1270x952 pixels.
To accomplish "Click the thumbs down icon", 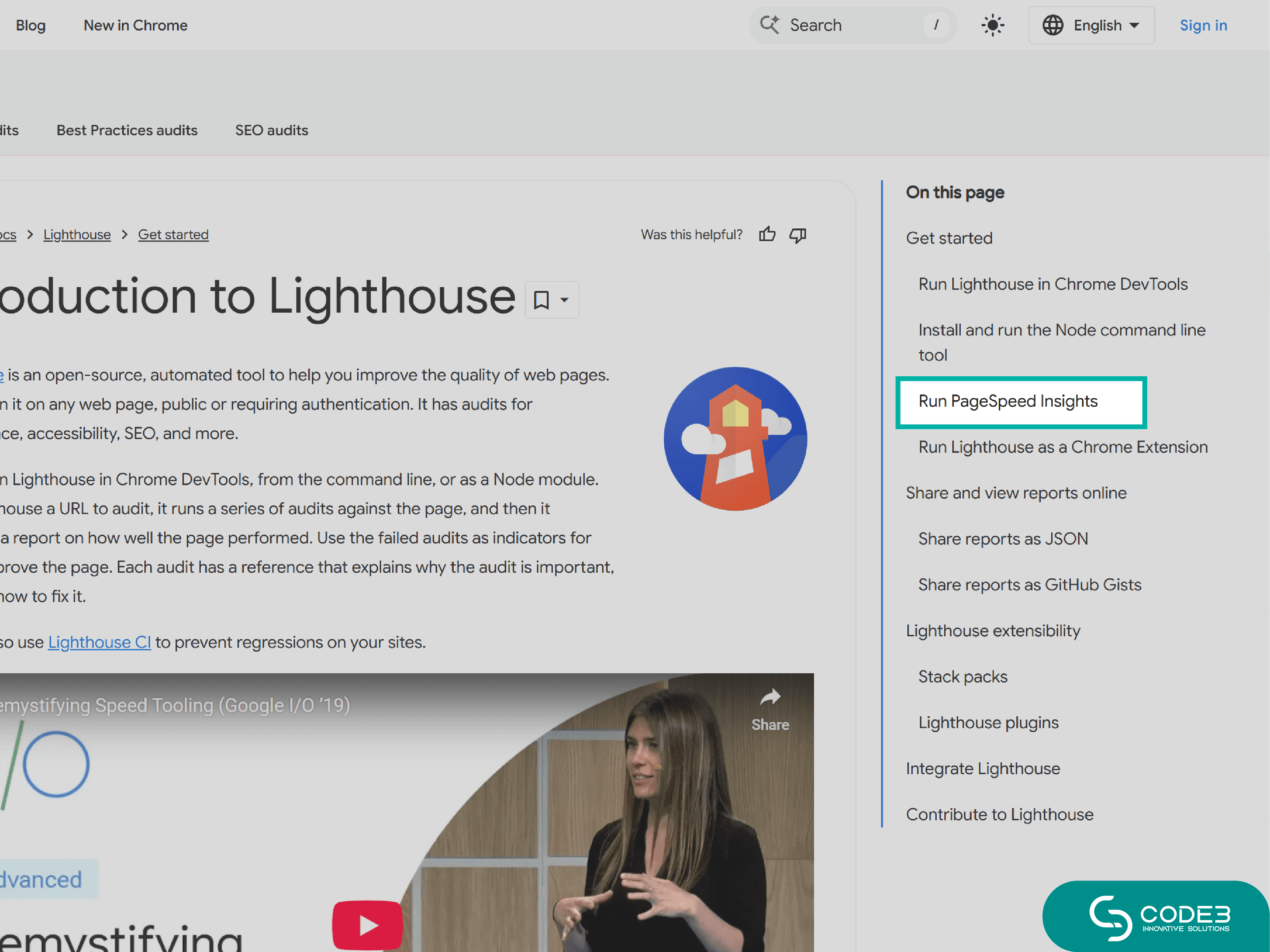I will pyautogui.click(x=798, y=235).
